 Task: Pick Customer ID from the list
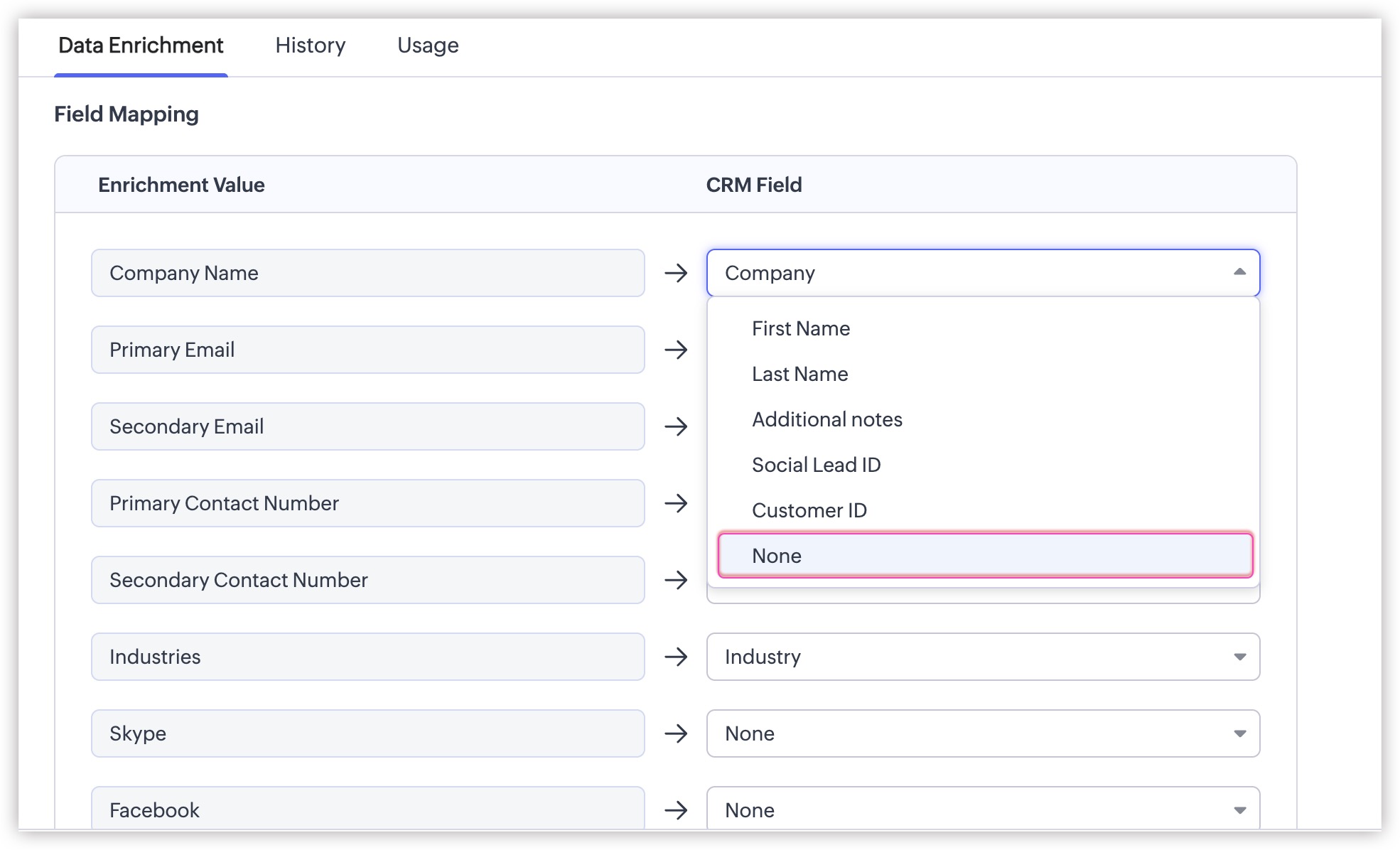tap(809, 510)
